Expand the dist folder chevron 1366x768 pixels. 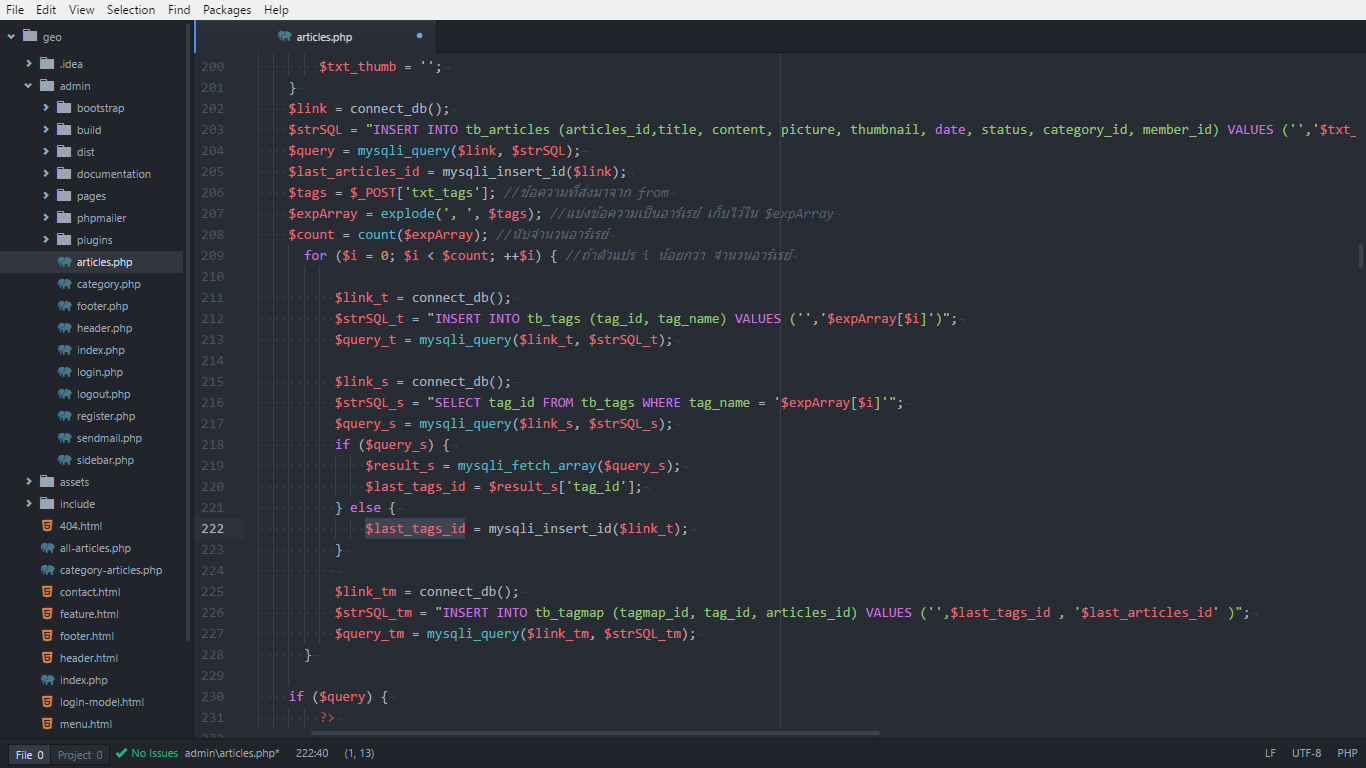[x=46, y=152]
